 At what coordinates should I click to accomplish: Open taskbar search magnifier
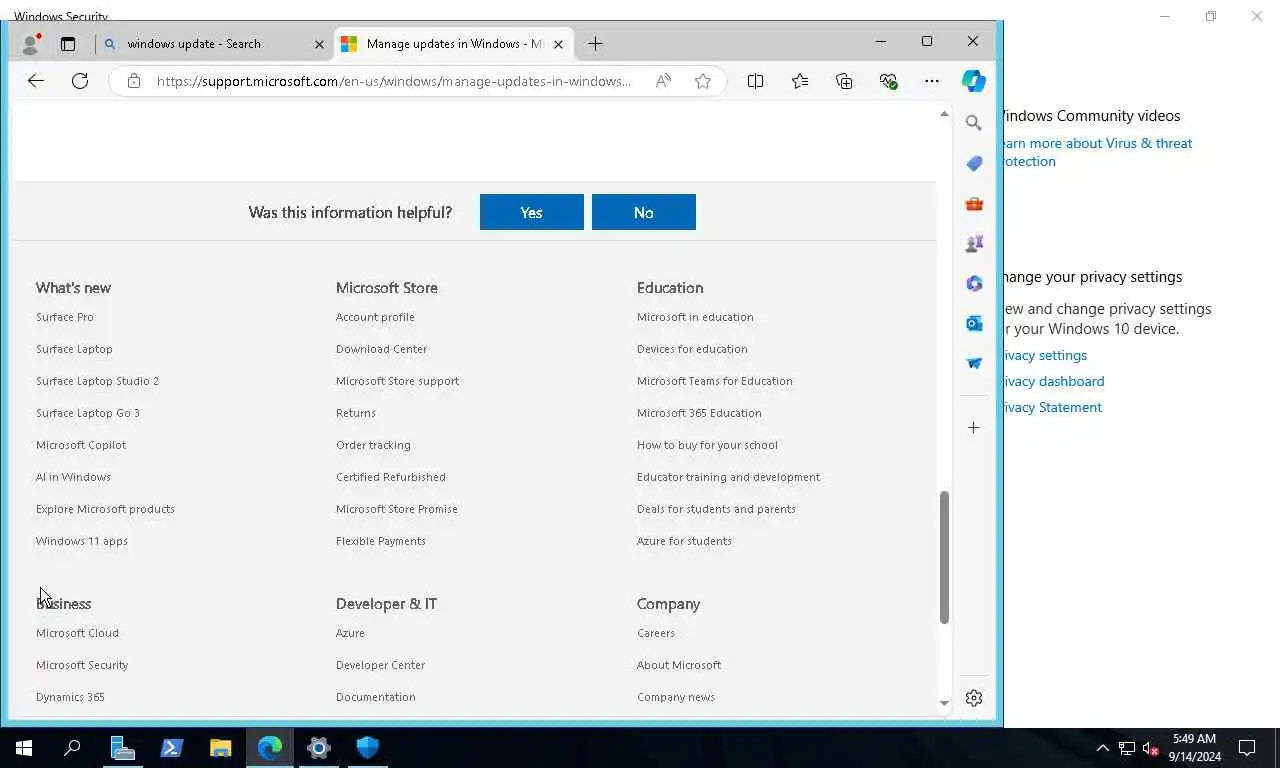pyautogui.click(x=72, y=748)
